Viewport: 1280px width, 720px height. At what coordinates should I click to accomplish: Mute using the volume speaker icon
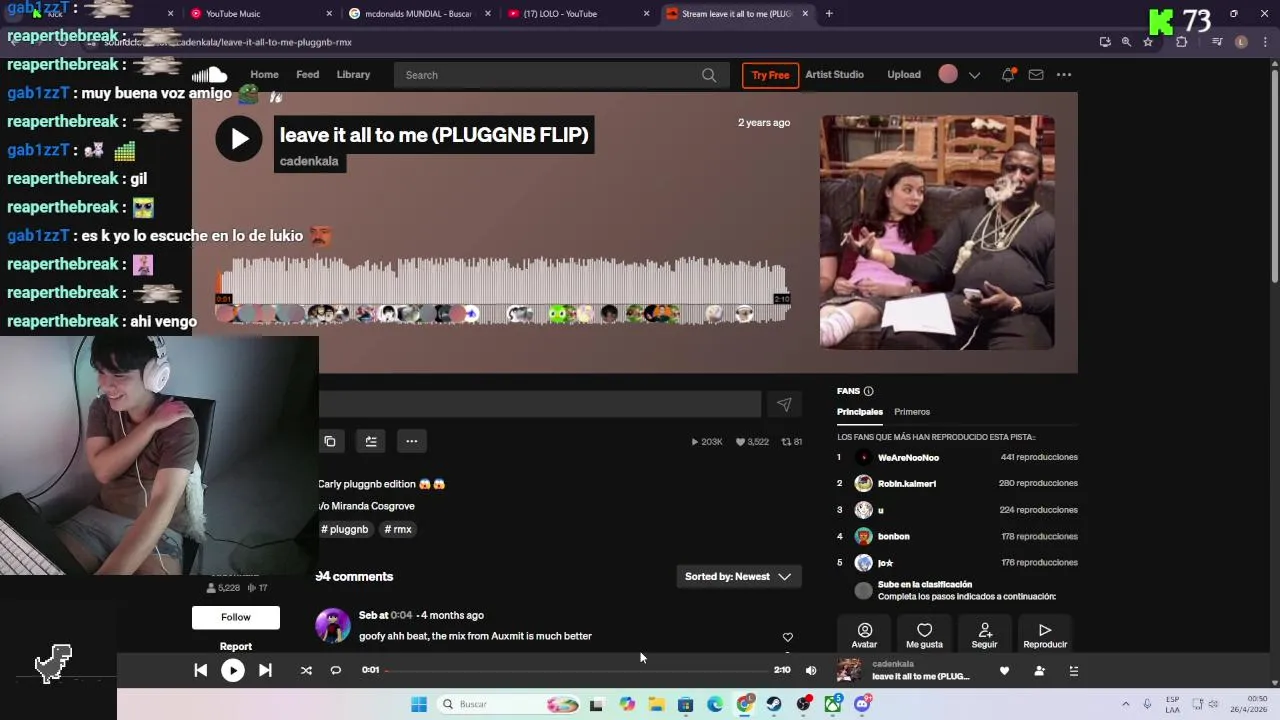[x=811, y=670]
